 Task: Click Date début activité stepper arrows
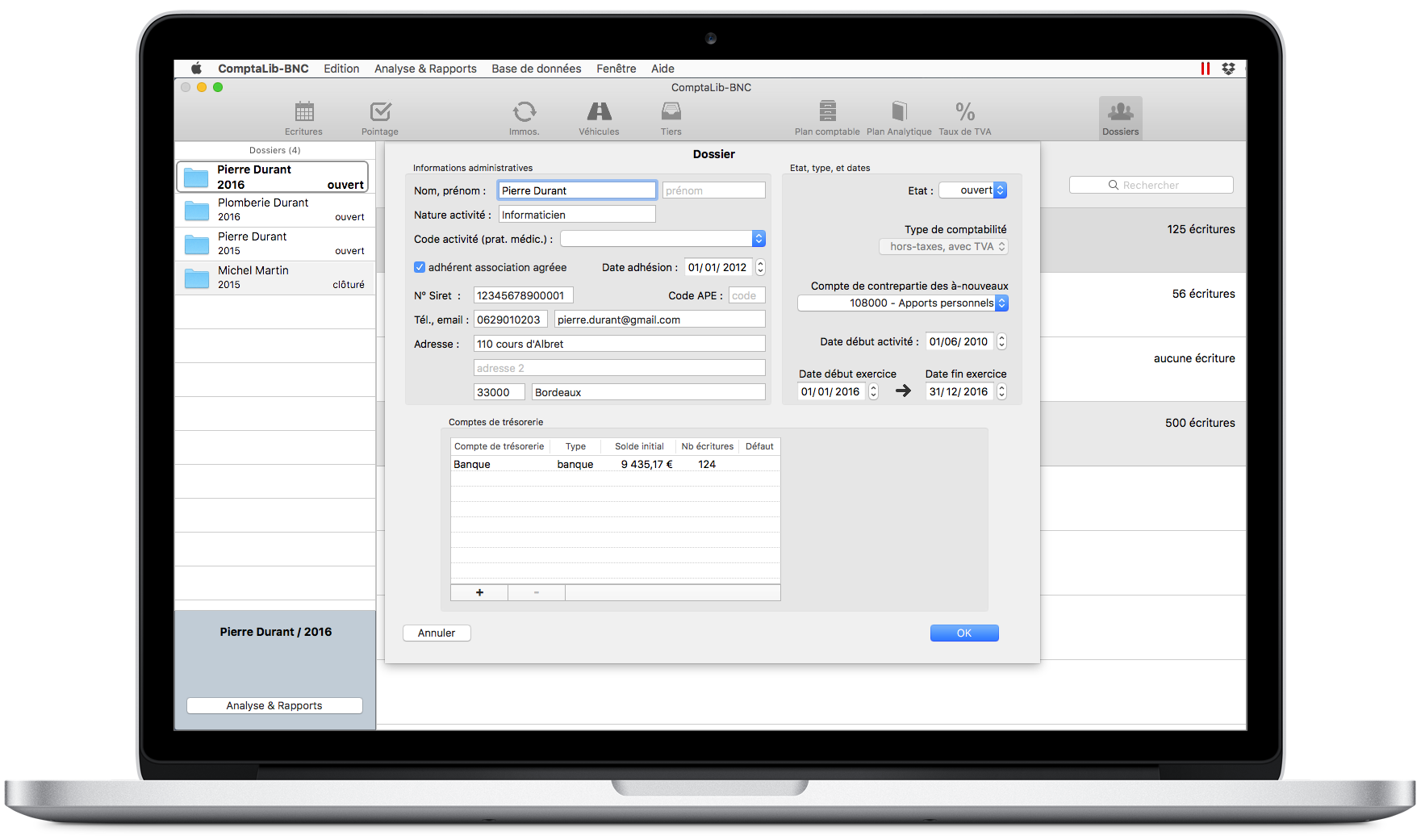[x=1001, y=341]
